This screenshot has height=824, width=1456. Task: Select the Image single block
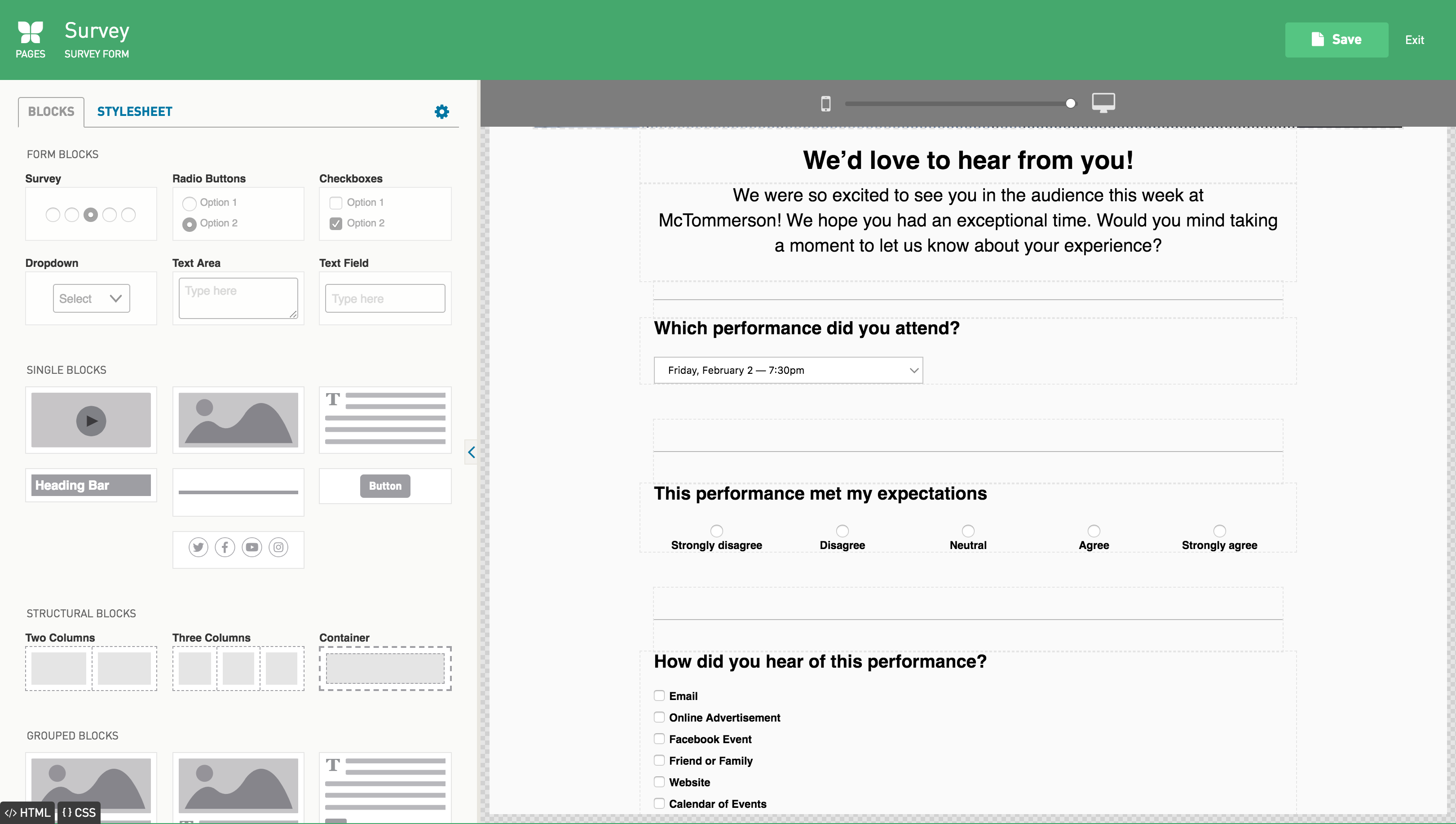click(238, 420)
